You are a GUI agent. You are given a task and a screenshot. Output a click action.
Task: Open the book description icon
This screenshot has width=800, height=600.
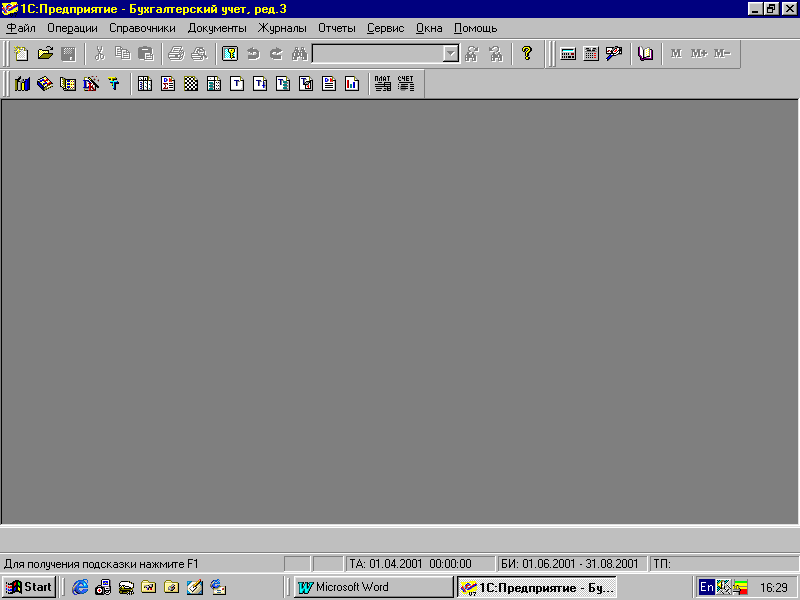coord(645,54)
